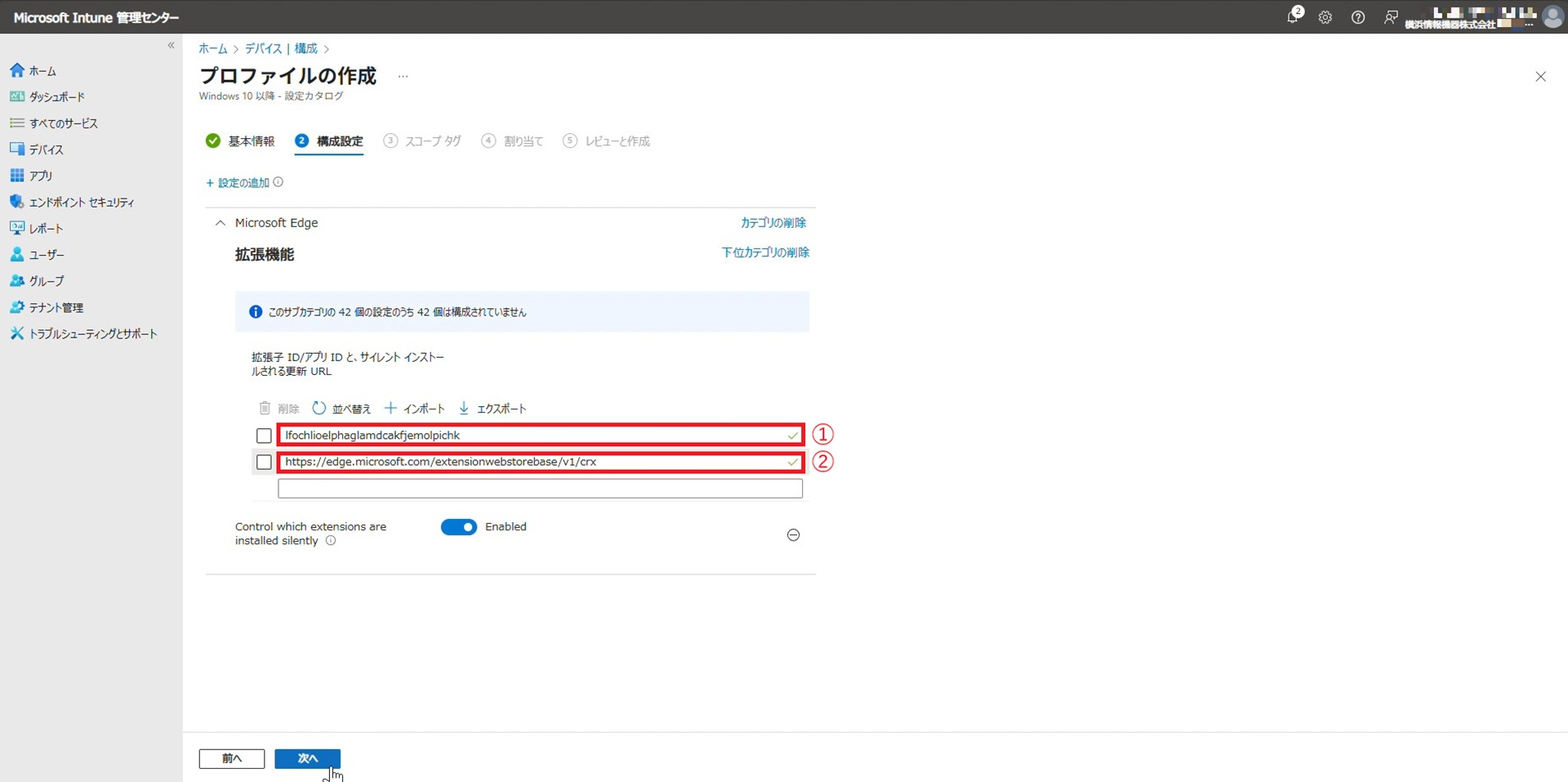Viewport: 1568px width, 782px height.
Task: Click the remove setting minus circle icon
Action: click(793, 534)
